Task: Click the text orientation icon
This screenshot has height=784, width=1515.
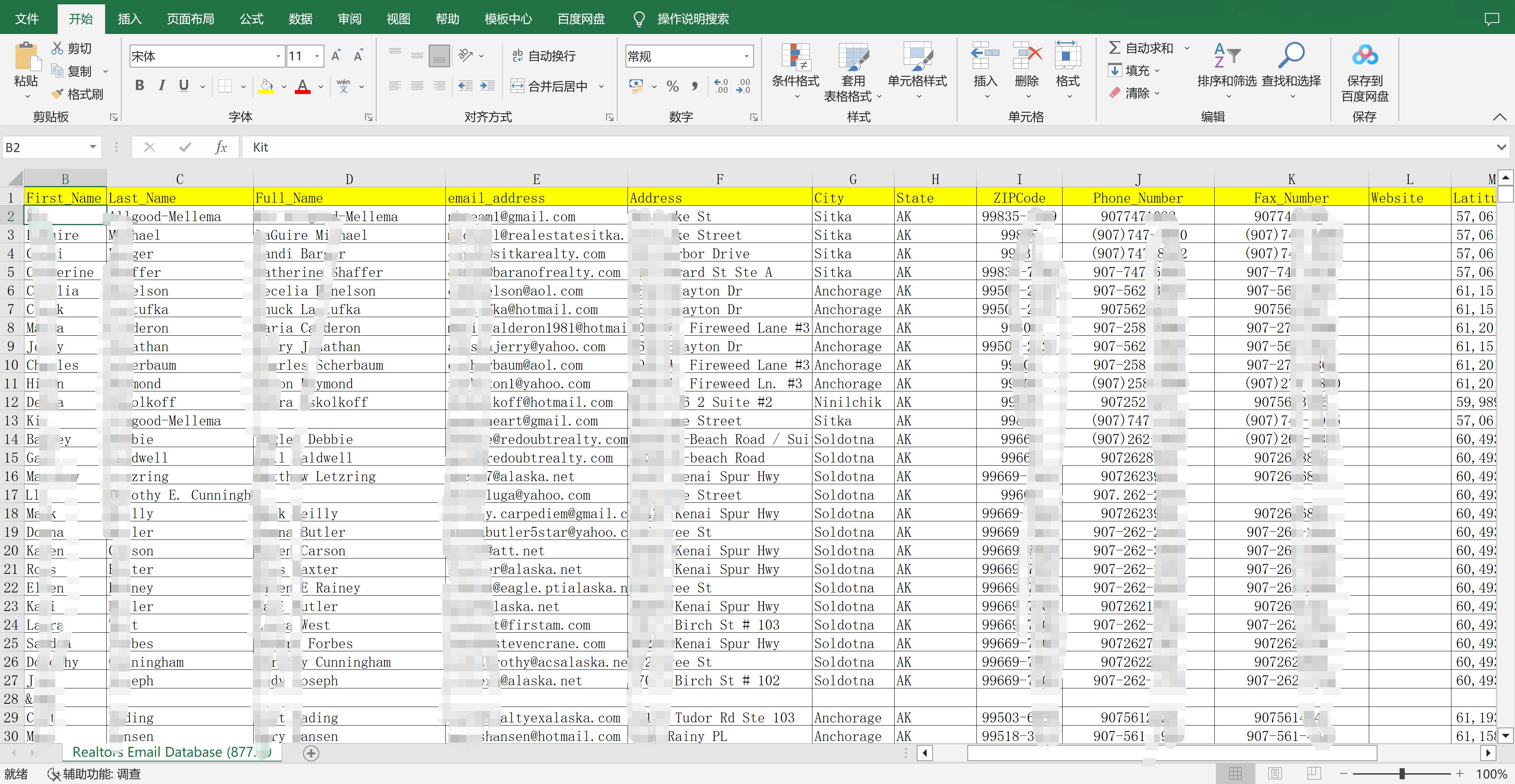Action: click(x=466, y=56)
